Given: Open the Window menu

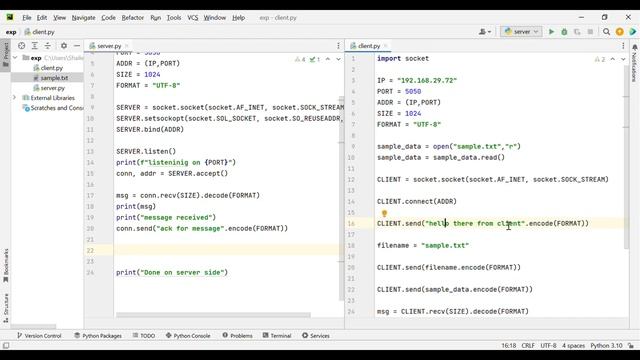Looking at the screenshot, I should [215, 18].
